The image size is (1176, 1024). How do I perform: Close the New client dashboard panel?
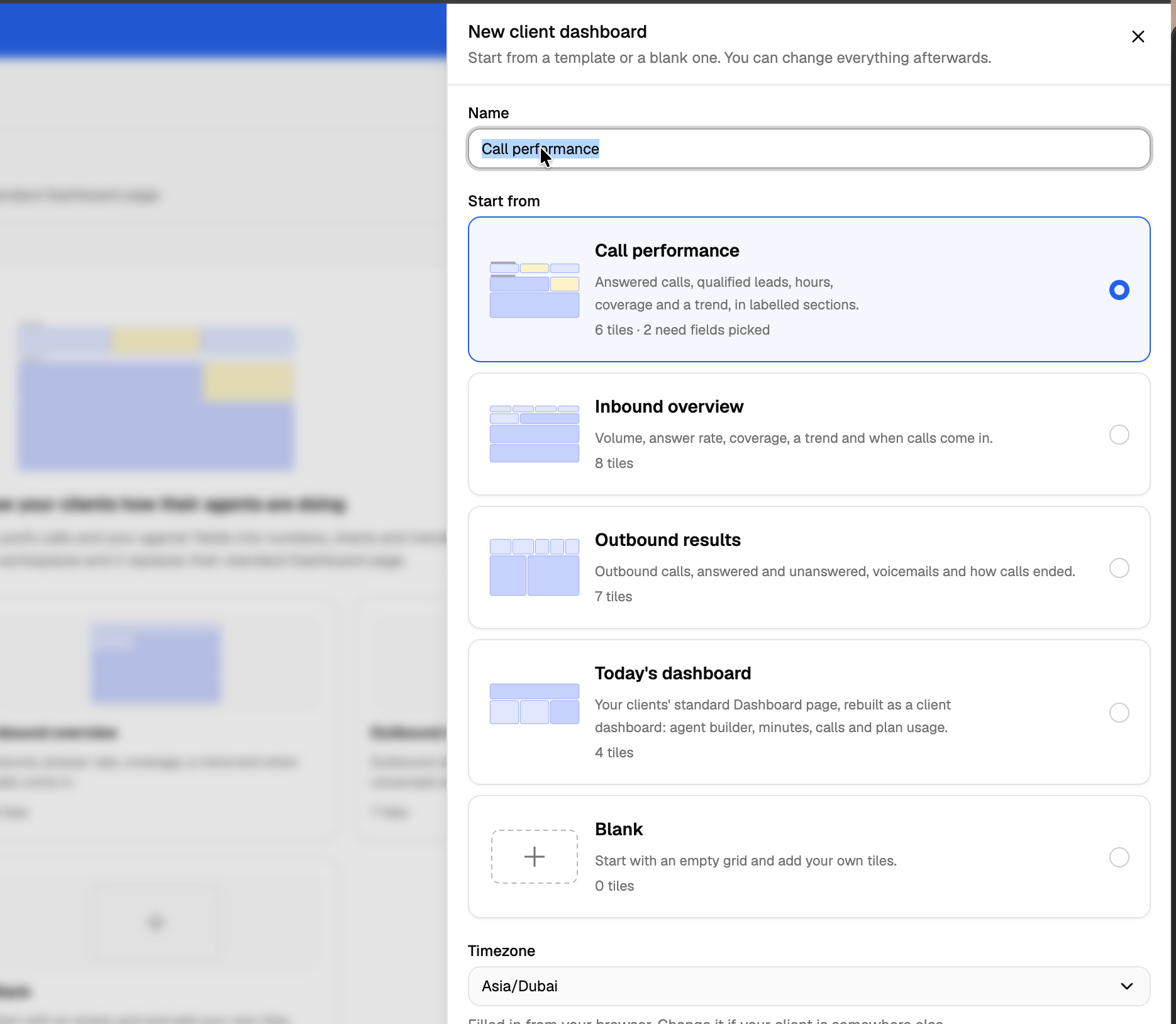[1138, 36]
